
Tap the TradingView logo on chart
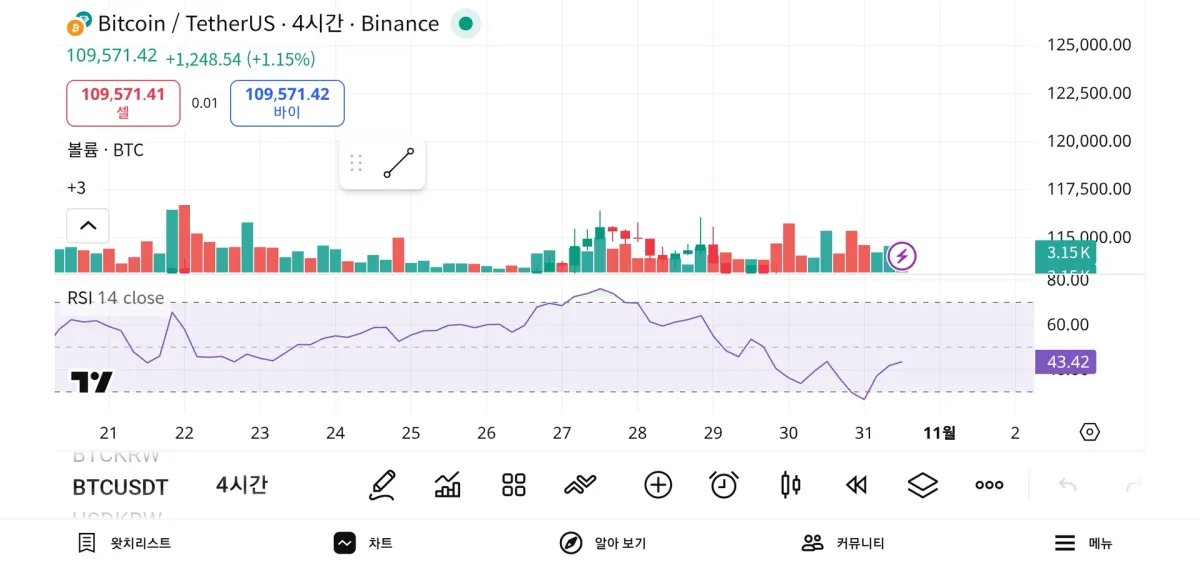pyautogui.click(x=92, y=382)
